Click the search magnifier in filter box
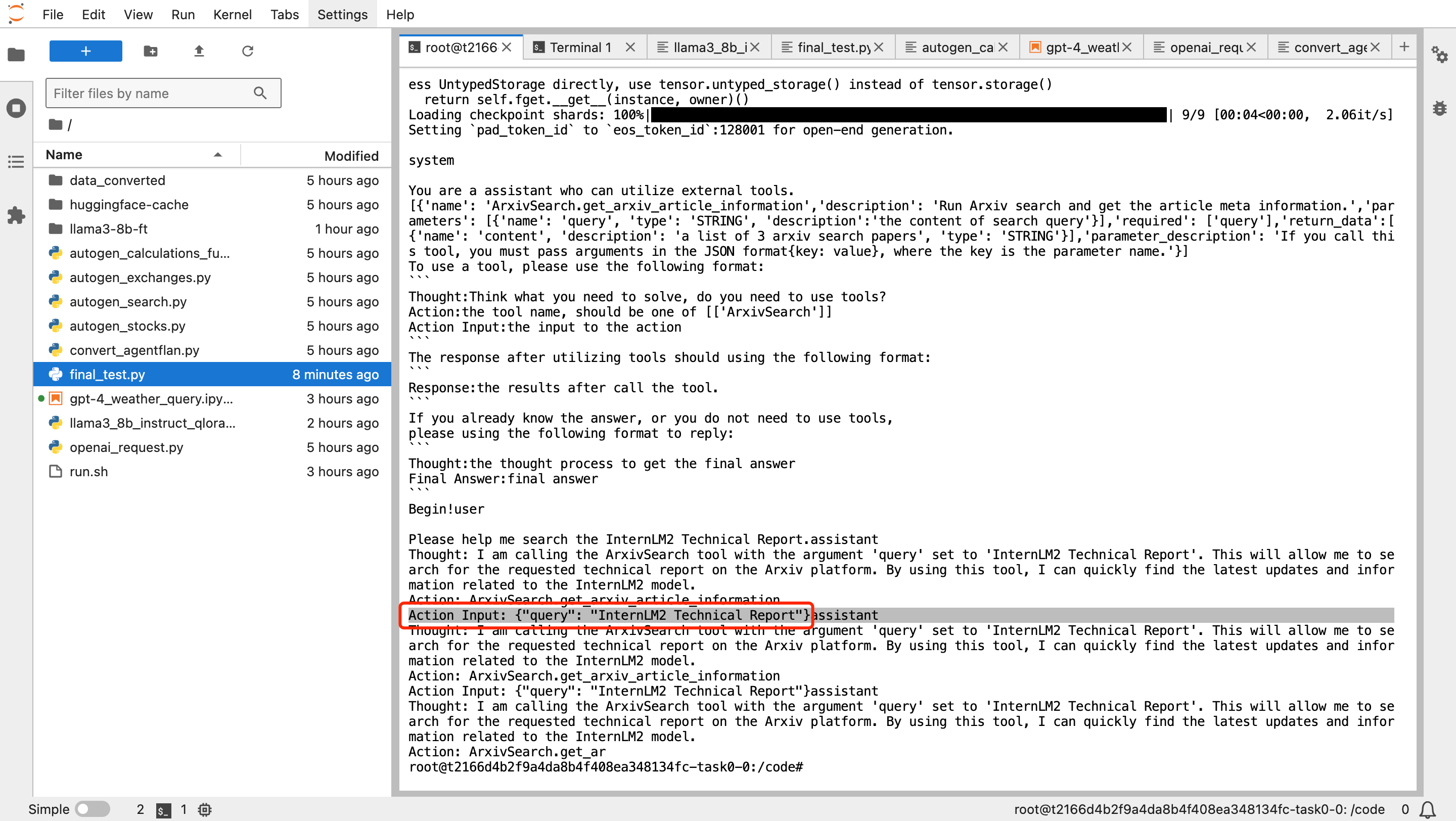Screen dimensions: 1456x821 pyautogui.click(x=260, y=93)
